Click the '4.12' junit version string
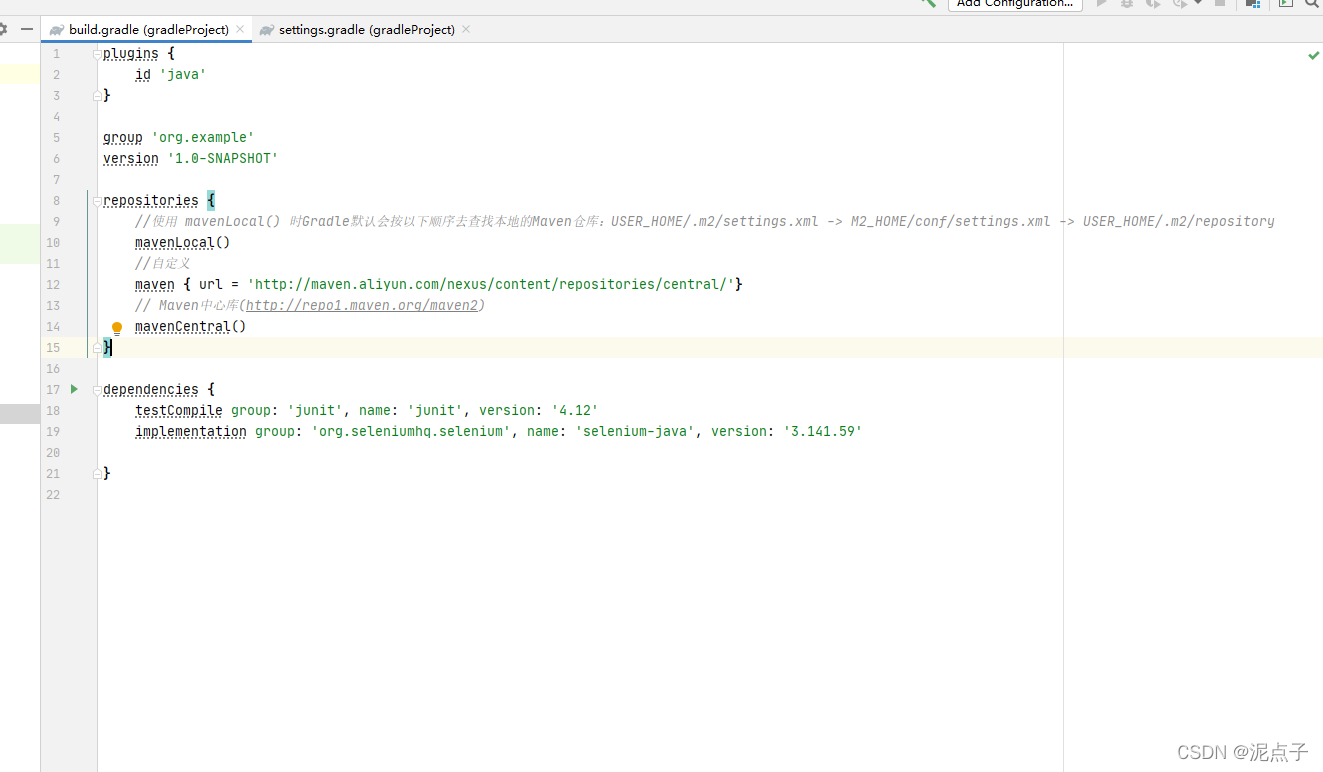This screenshot has height=772, width=1323. tap(574, 410)
